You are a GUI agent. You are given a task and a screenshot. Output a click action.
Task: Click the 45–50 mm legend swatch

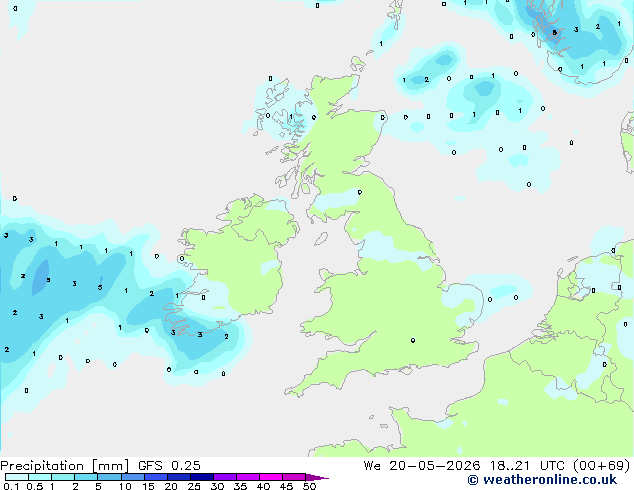click(294, 477)
